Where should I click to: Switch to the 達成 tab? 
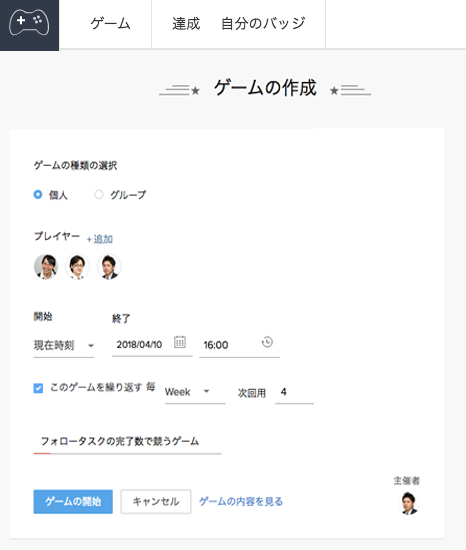pos(186,24)
